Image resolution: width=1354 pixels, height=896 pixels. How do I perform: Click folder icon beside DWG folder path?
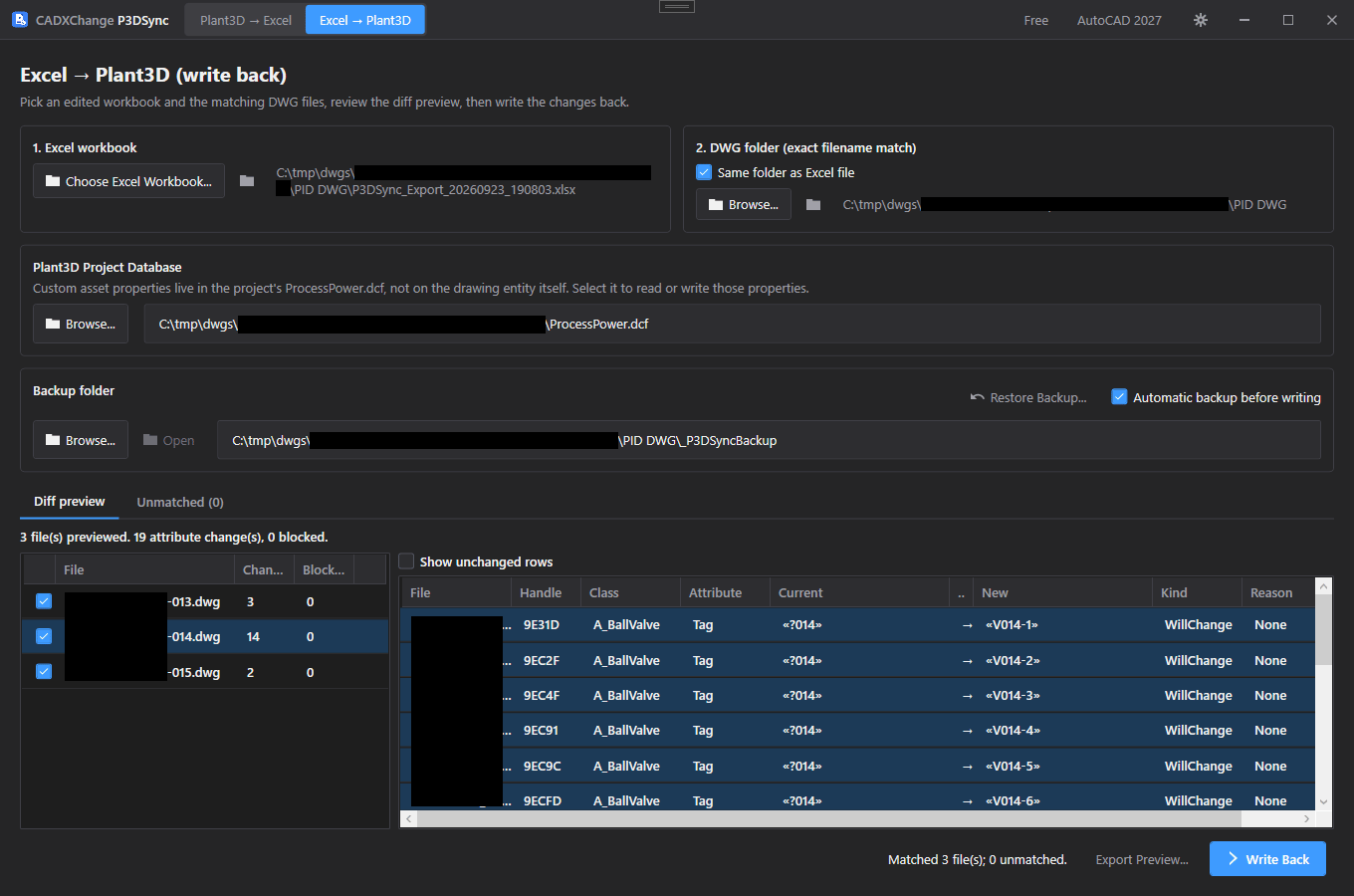(813, 204)
